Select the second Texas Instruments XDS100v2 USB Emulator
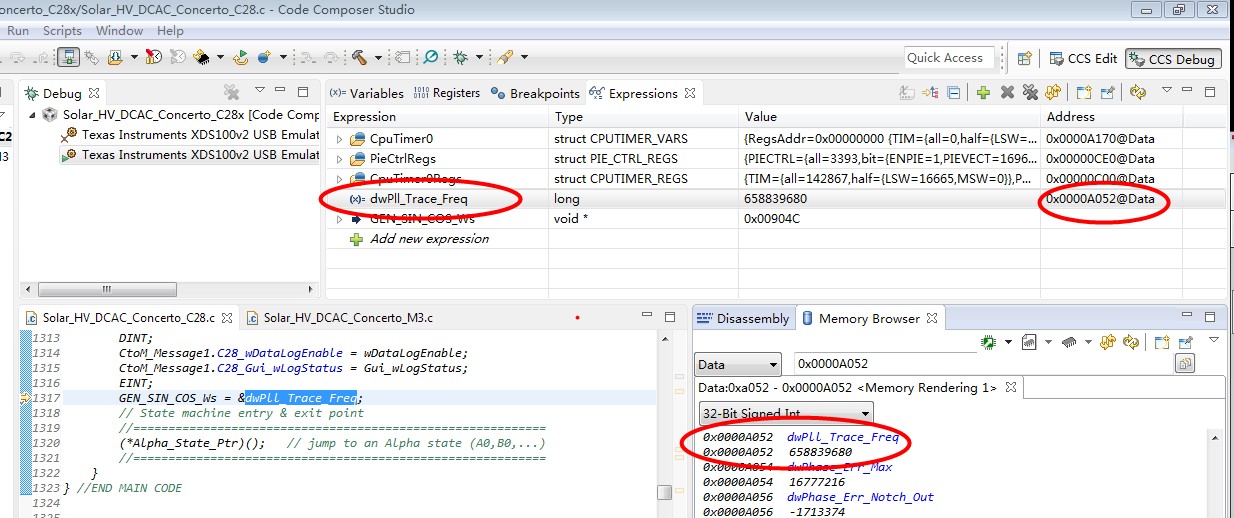This screenshot has height=518, width=1234. (x=190, y=155)
